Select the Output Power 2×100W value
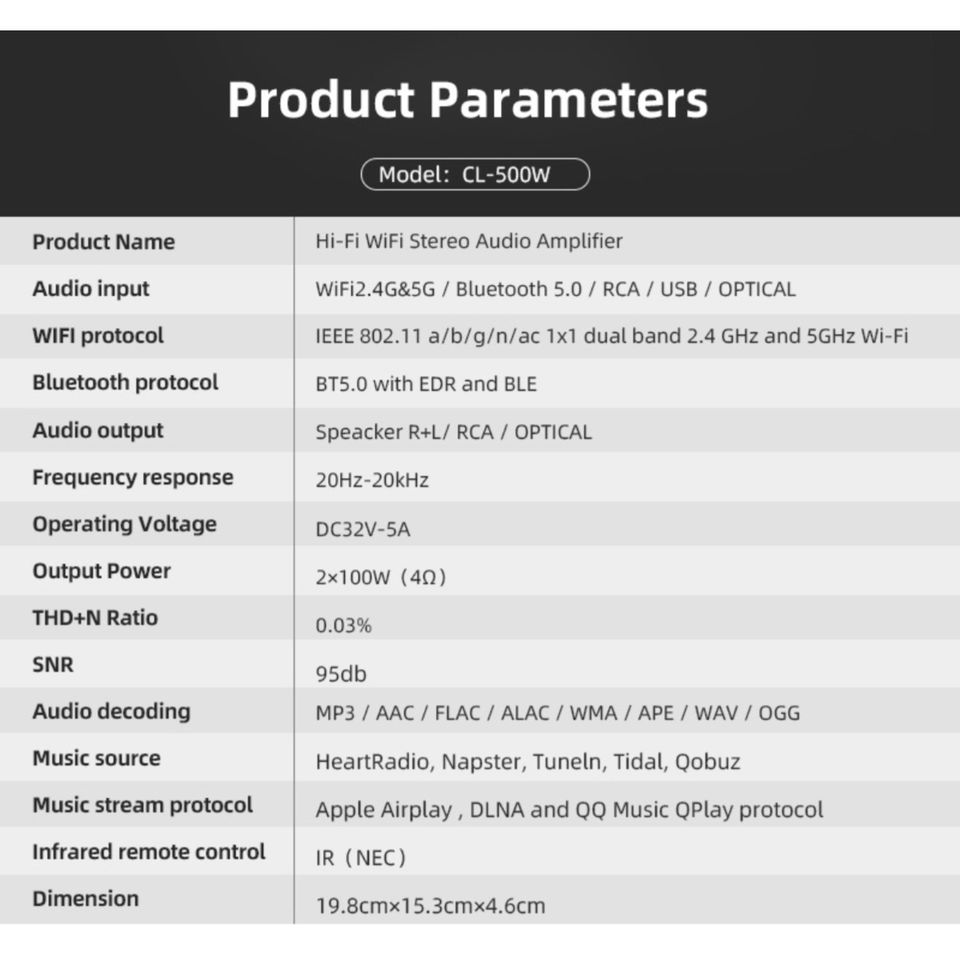 381,578
